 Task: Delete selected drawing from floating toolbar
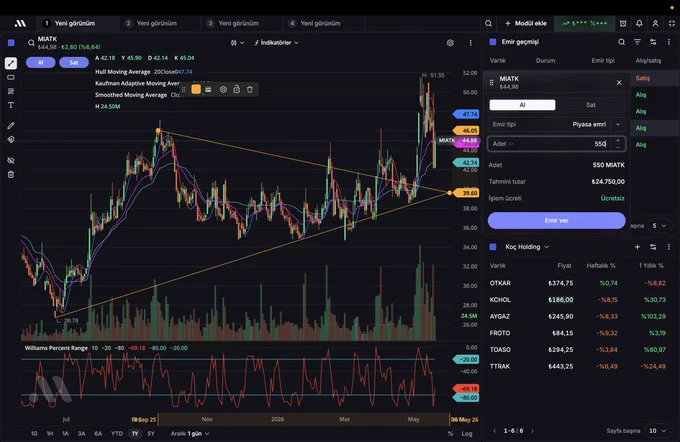pyautogui.click(x=250, y=89)
